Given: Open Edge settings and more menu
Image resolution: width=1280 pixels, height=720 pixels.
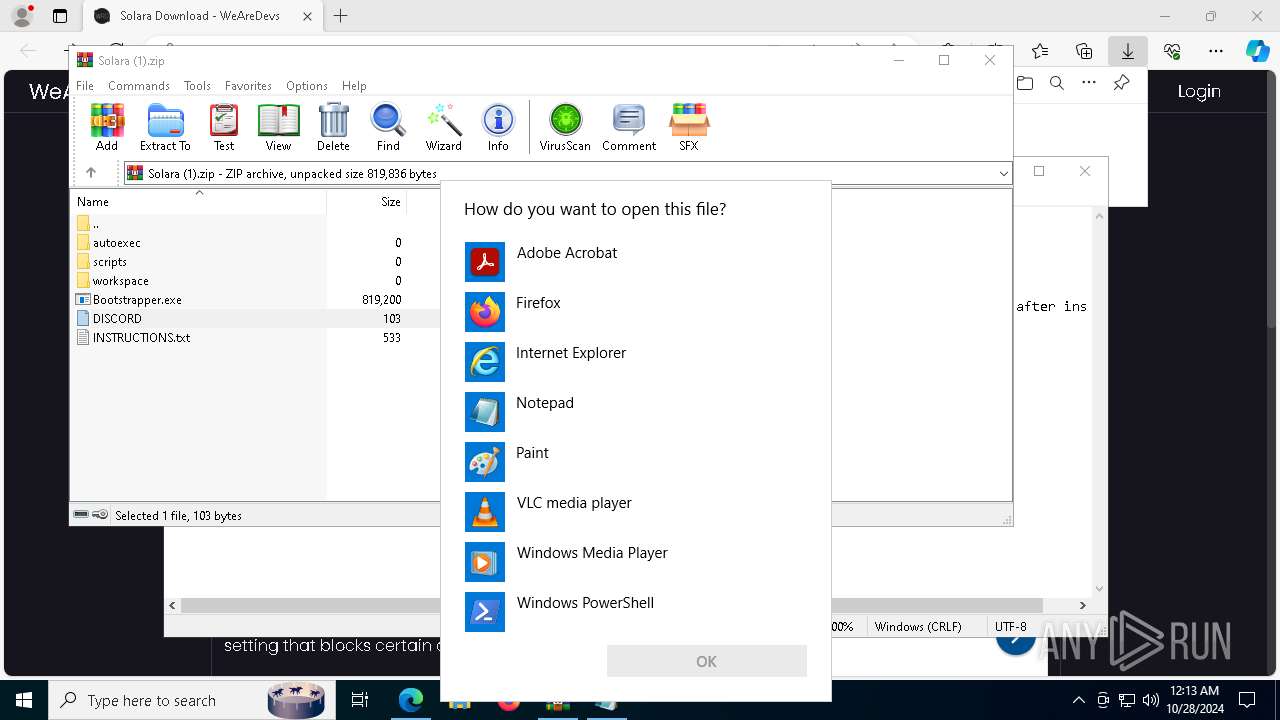Looking at the screenshot, I should coord(1216,51).
